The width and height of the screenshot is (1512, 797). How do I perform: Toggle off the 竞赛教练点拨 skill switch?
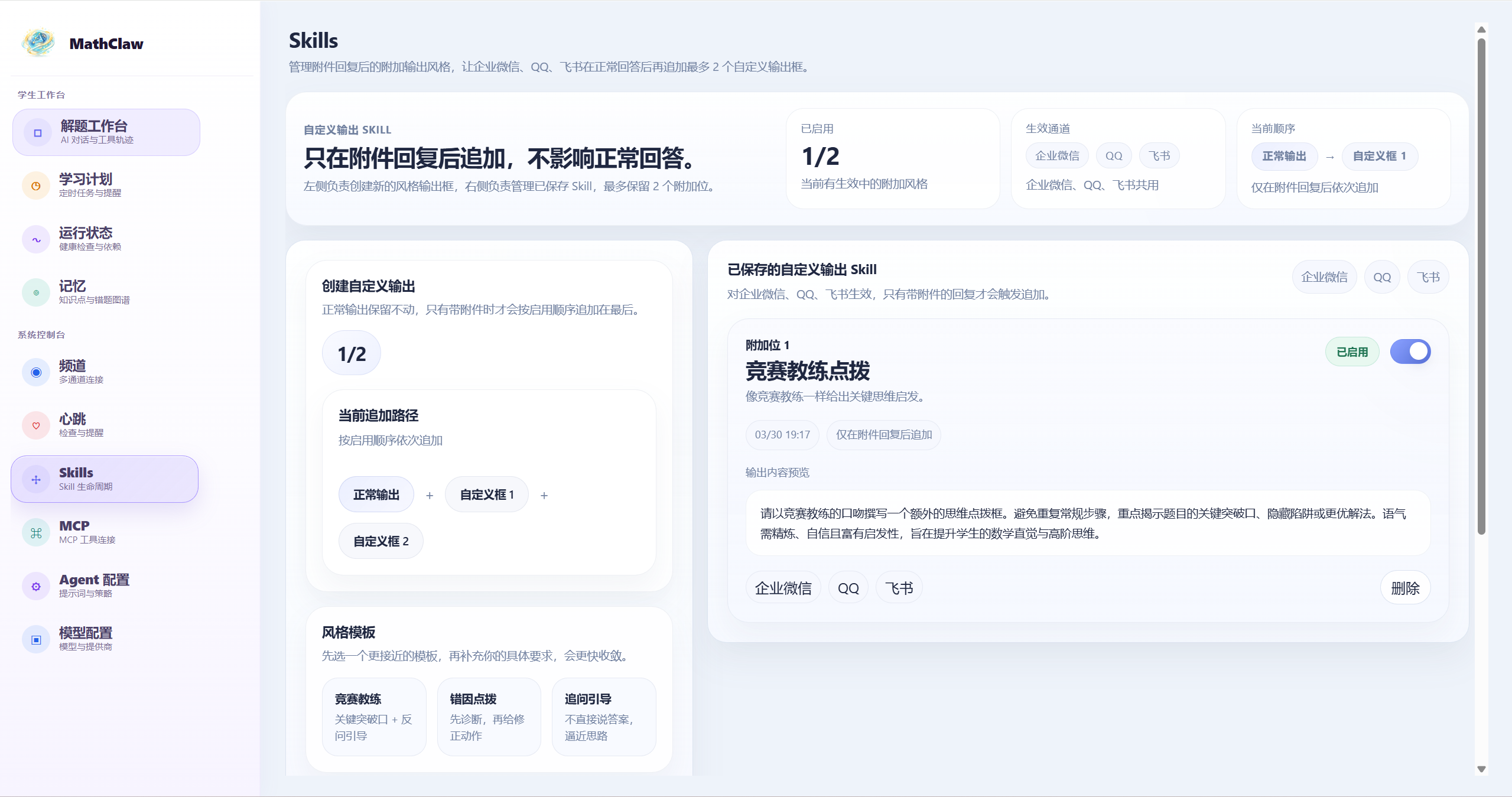pos(1410,352)
